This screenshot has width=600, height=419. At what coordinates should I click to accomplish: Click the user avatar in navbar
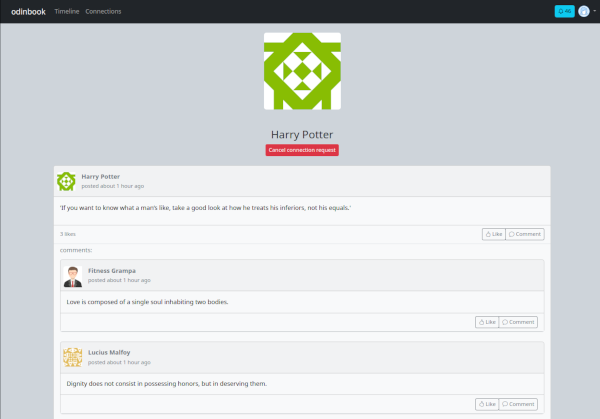584,11
